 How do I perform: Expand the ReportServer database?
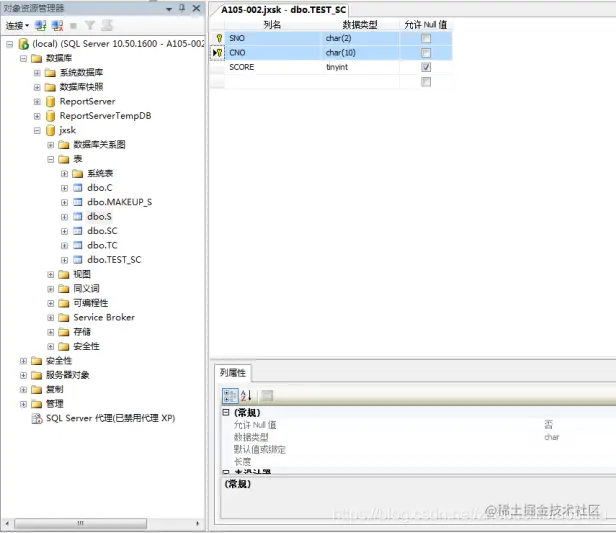tap(37, 102)
